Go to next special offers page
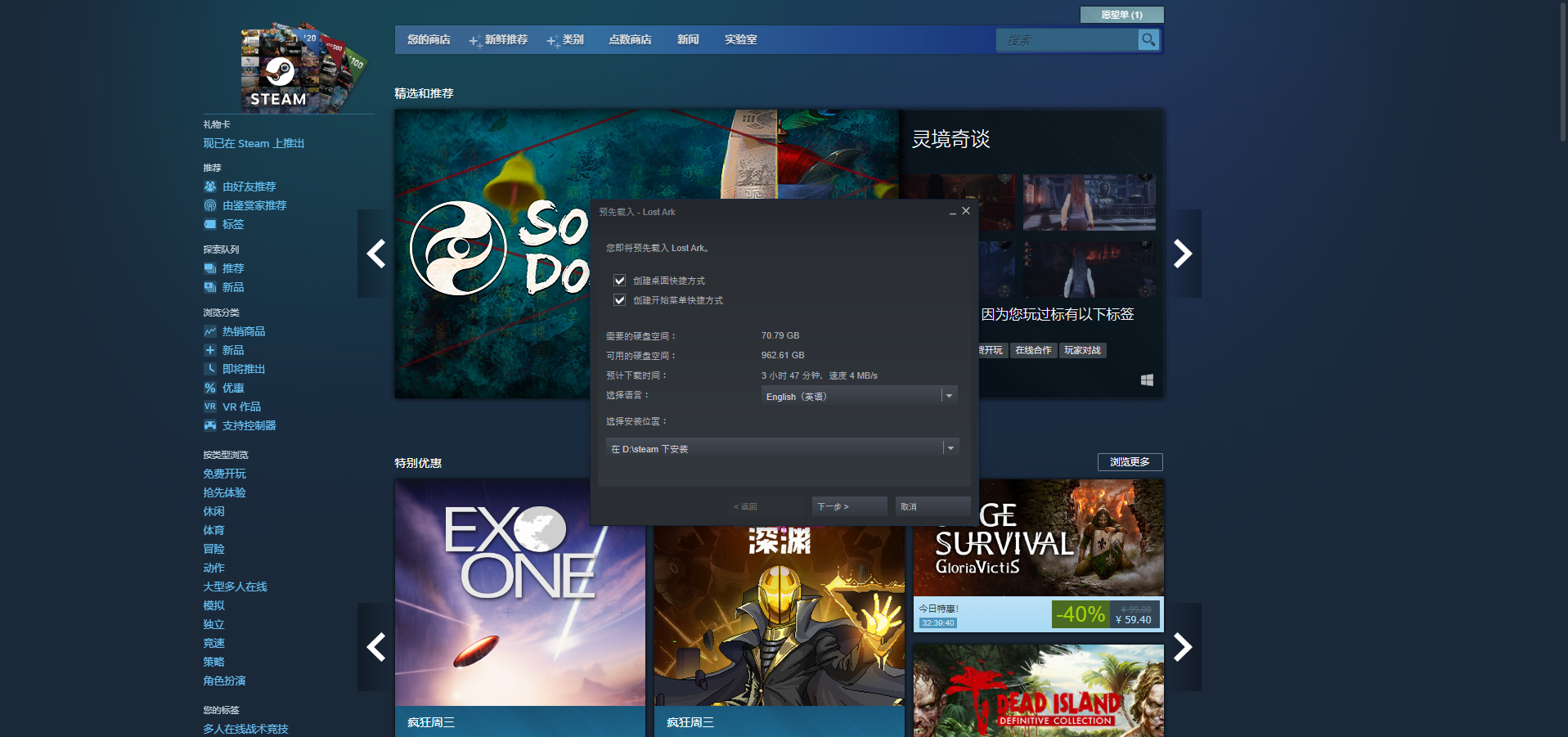 tap(1183, 647)
